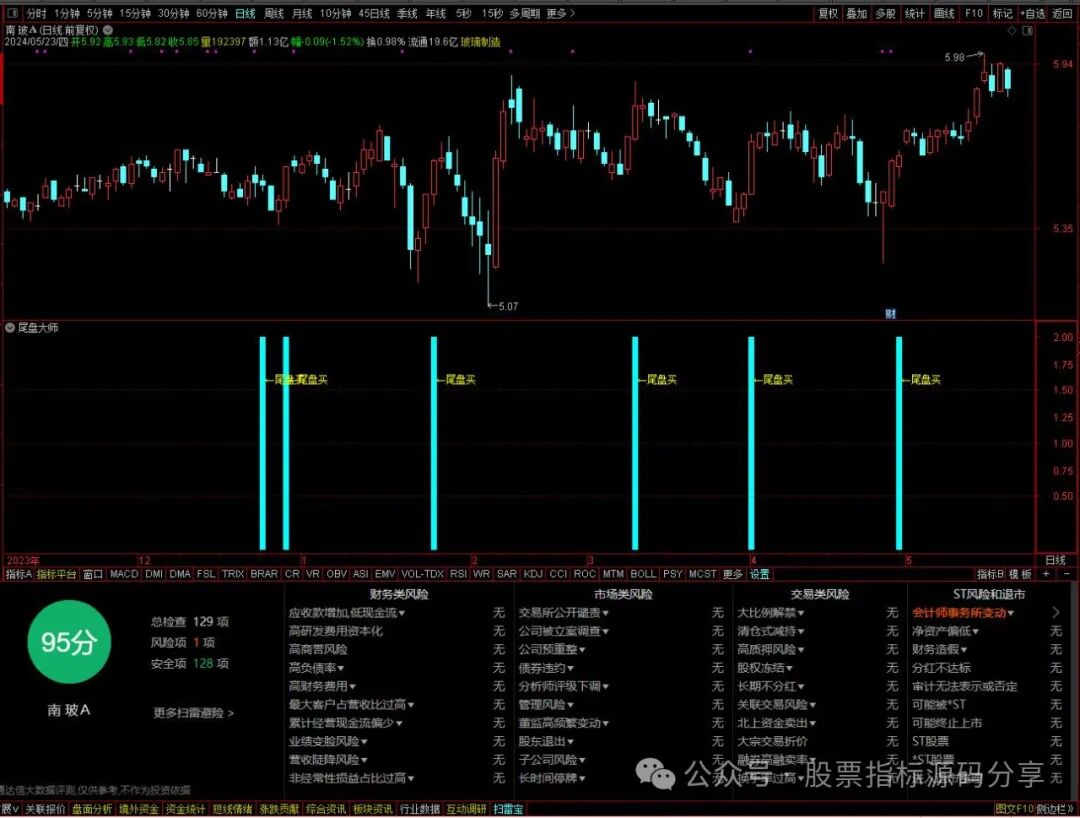Viewport: 1080px width, 818px height.
Task: Select the 多周期 multi-period view
Action: 525,13
